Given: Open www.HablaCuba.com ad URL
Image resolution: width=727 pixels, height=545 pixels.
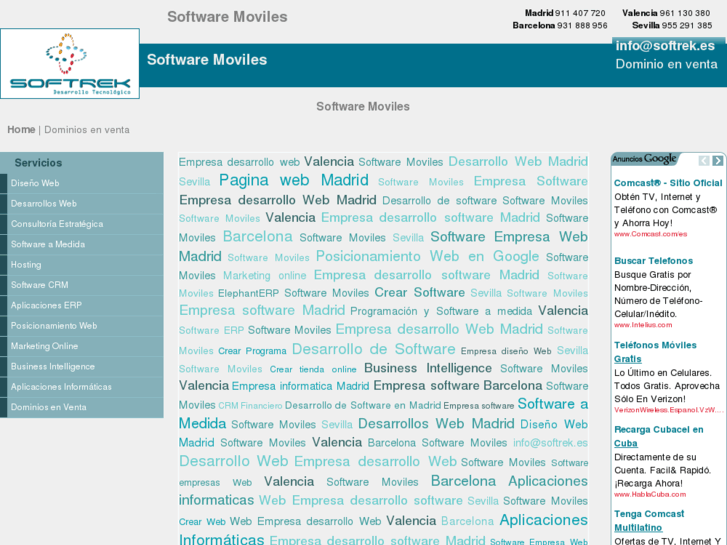Looking at the screenshot, I should click(650, 494).
